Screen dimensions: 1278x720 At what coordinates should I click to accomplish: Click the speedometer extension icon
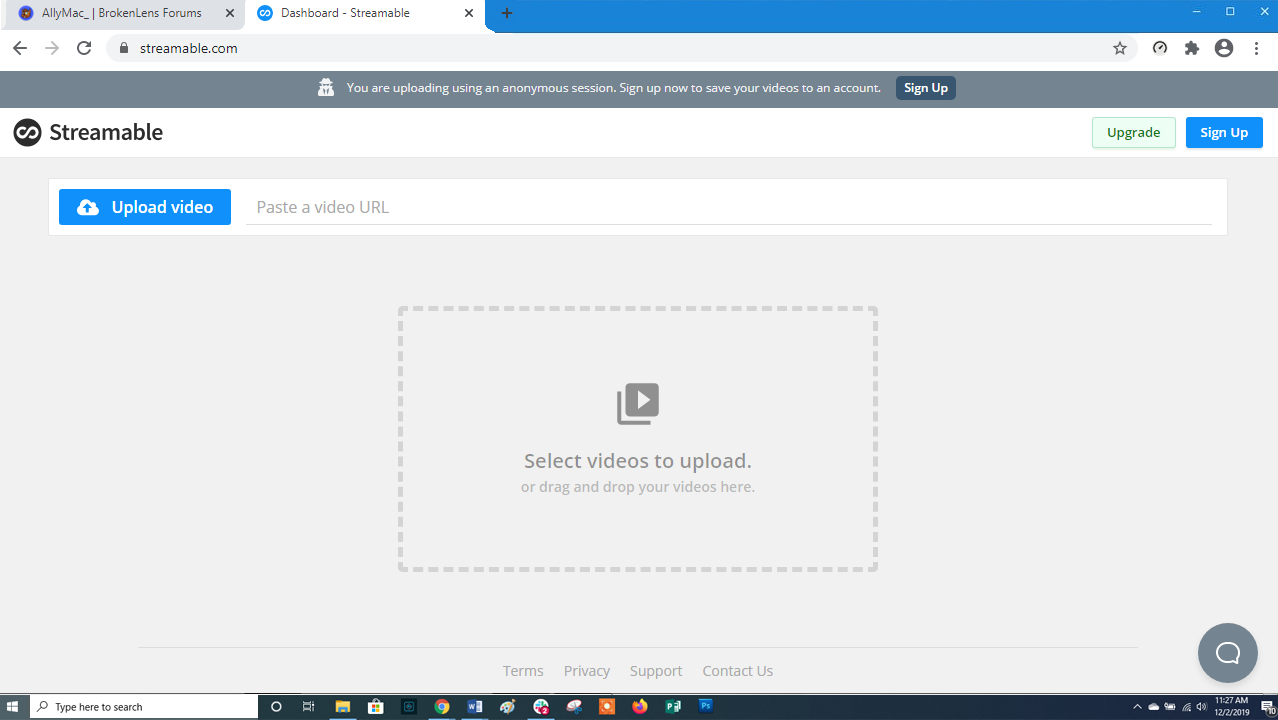[x=1160, y=48]
